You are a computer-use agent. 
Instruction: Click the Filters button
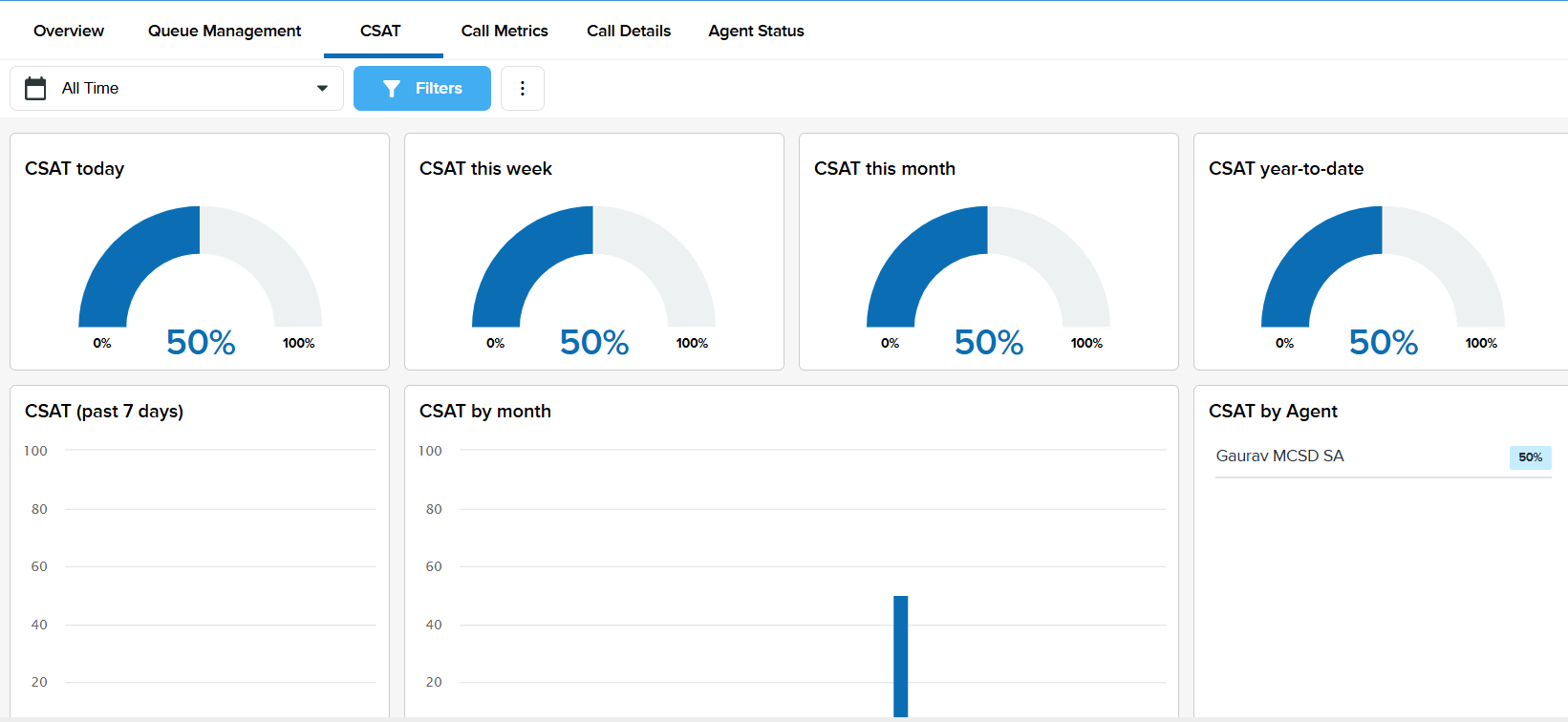pyautogui.click(x=422, y=89)
